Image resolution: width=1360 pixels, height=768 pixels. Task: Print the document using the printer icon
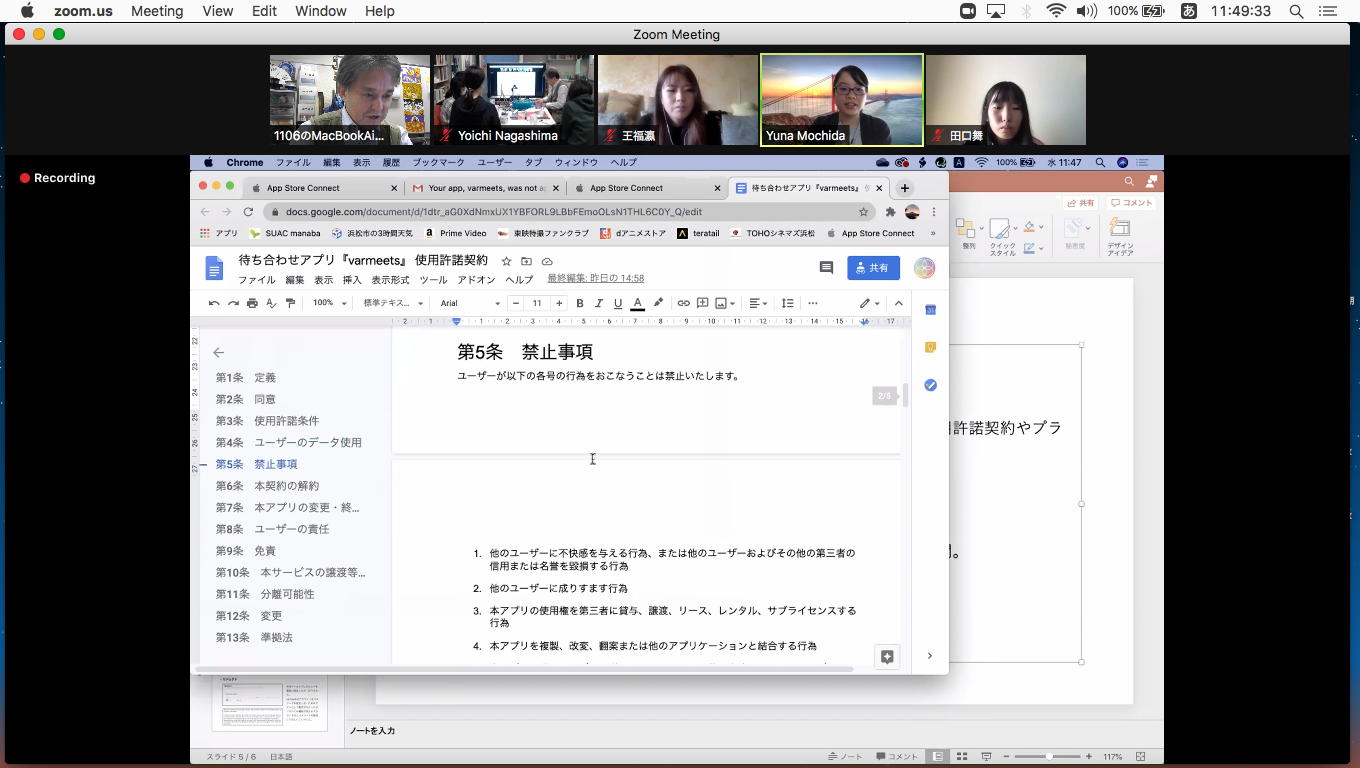(252, 303)
